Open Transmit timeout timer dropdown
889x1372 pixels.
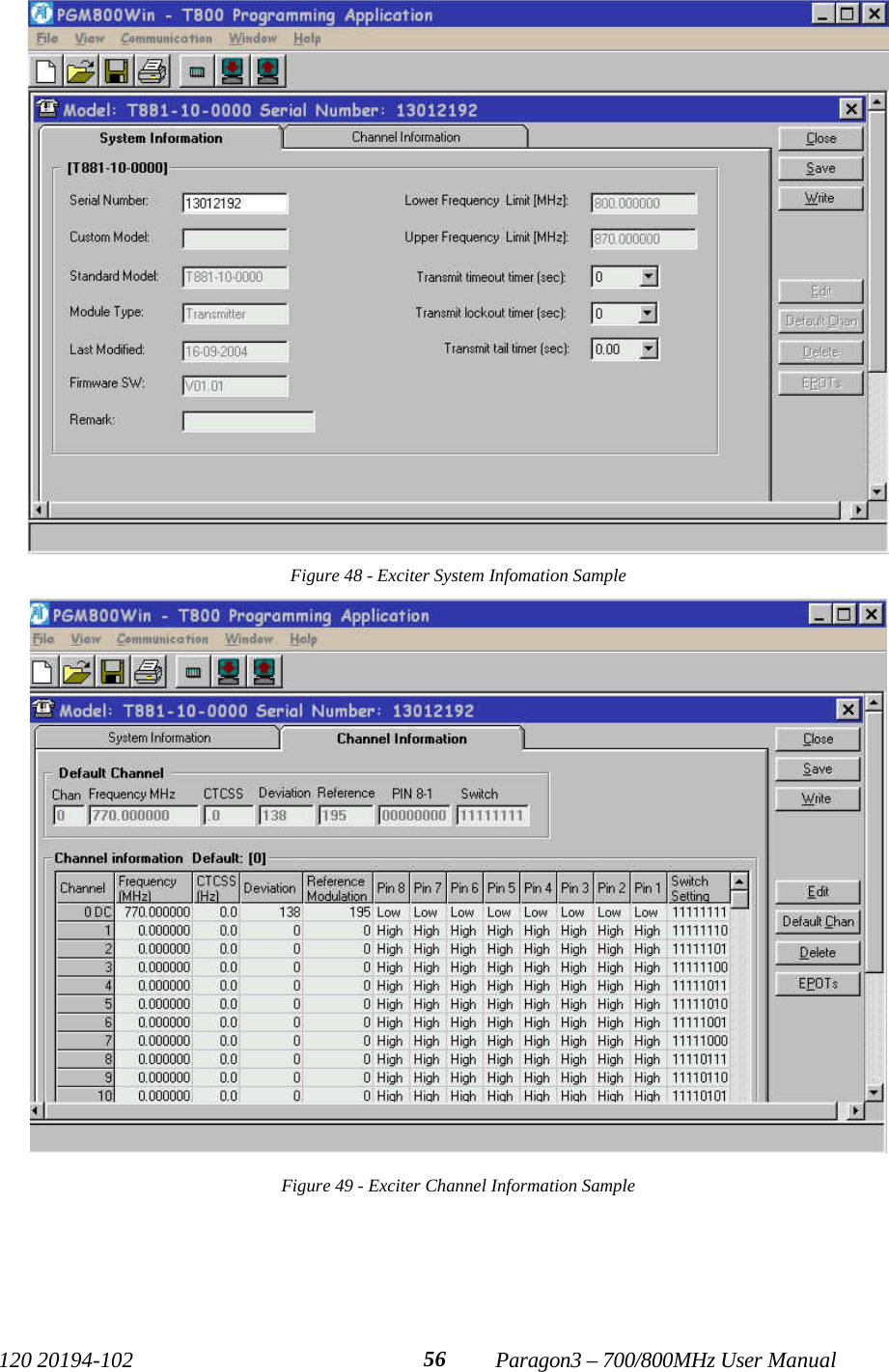[x=649, y=277]
